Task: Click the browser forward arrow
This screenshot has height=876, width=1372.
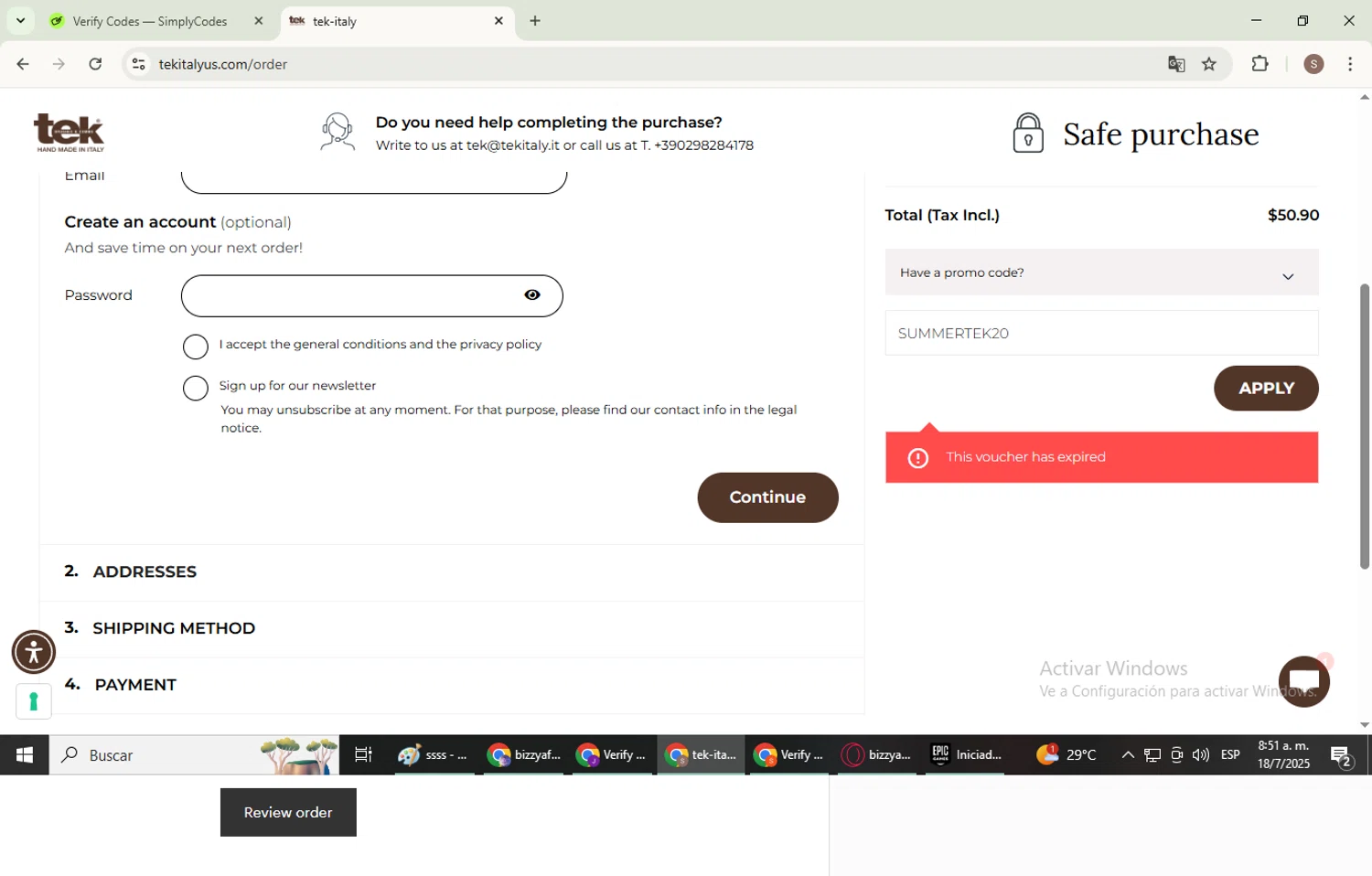Action: click(59, 64)
